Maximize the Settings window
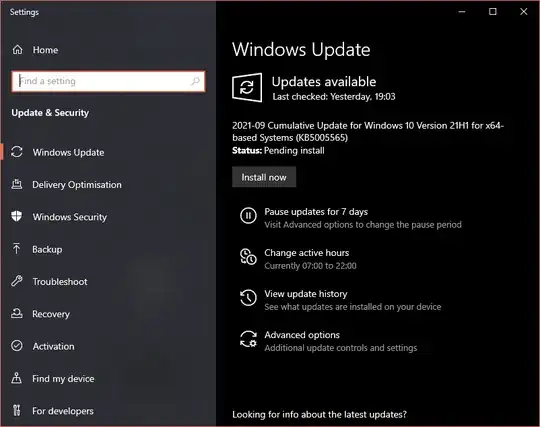Image resolution: width=540 pixels, height=427 pixels. coord(493,12)
